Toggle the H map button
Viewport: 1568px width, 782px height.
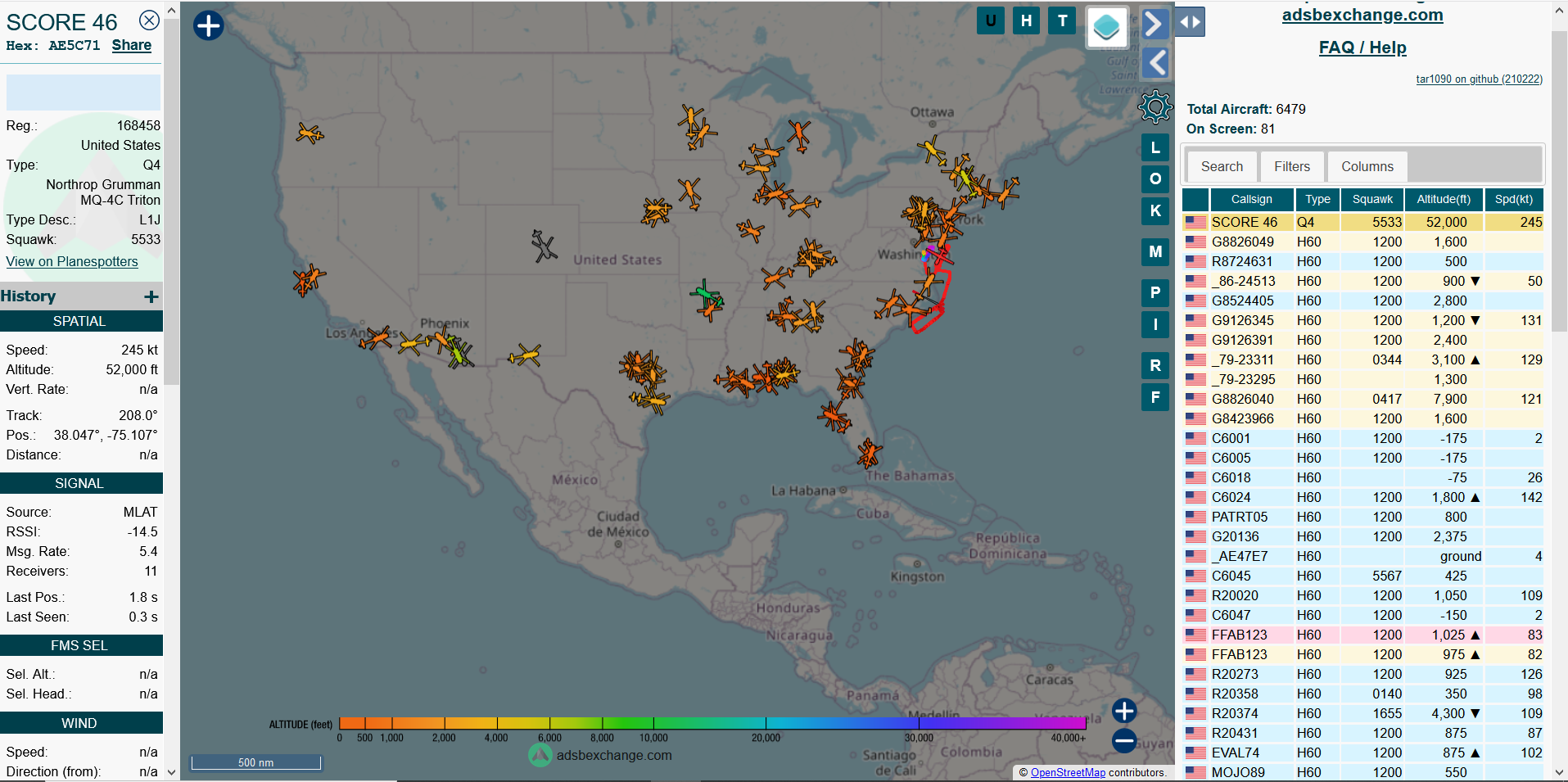pos(1027,20)
